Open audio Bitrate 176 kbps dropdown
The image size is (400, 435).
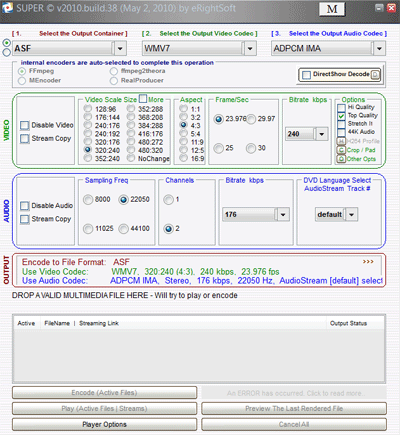pos(283,214)
